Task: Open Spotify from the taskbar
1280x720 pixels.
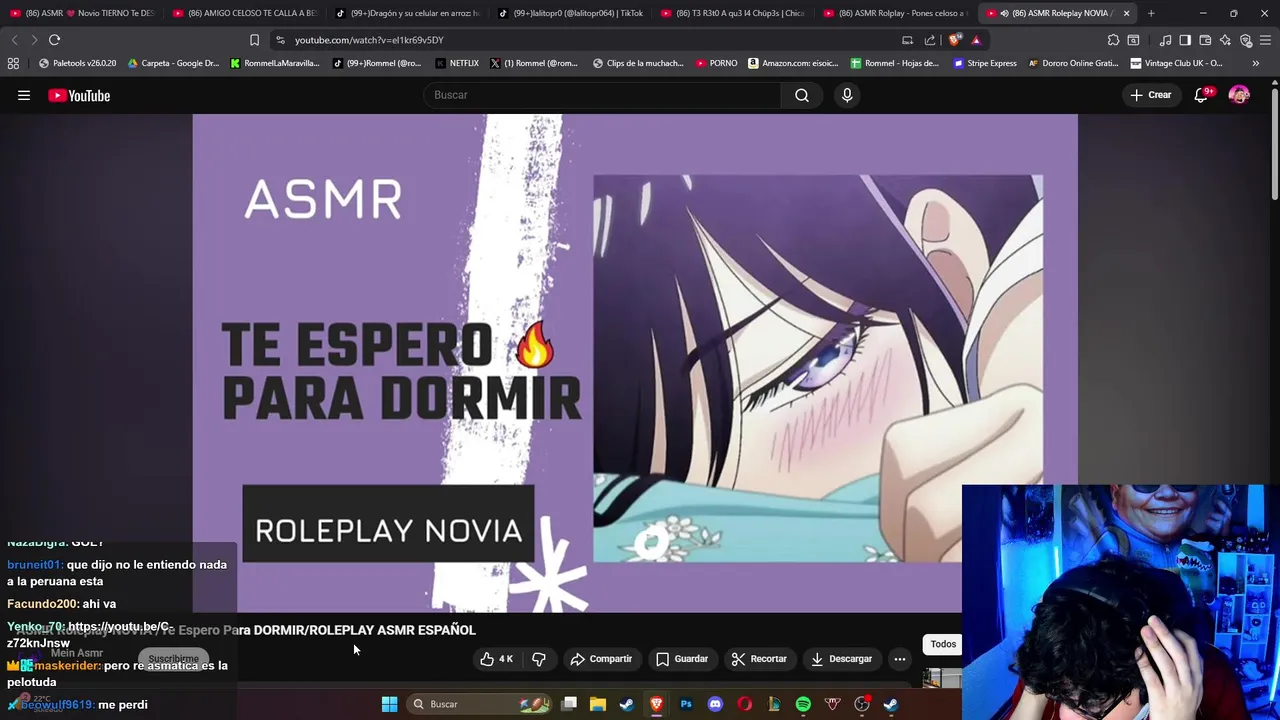Action: 803,704
